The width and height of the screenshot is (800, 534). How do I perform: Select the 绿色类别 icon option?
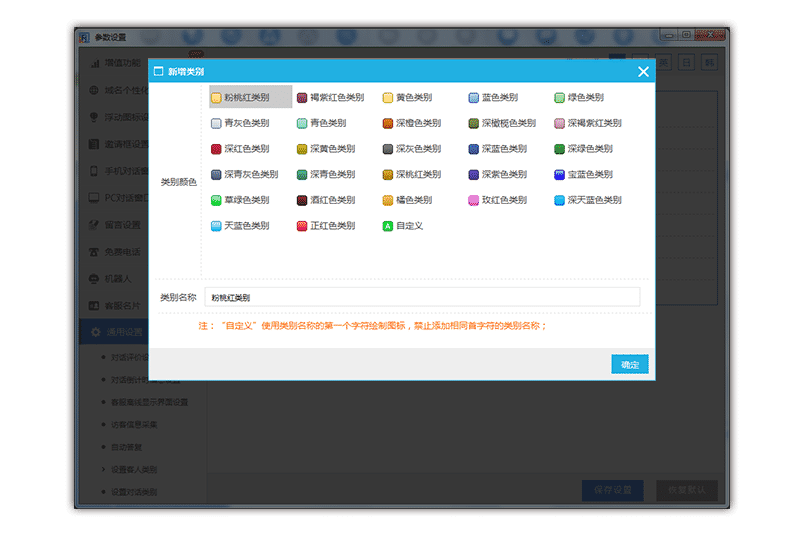pyautogui.click(x=579, y=97)
